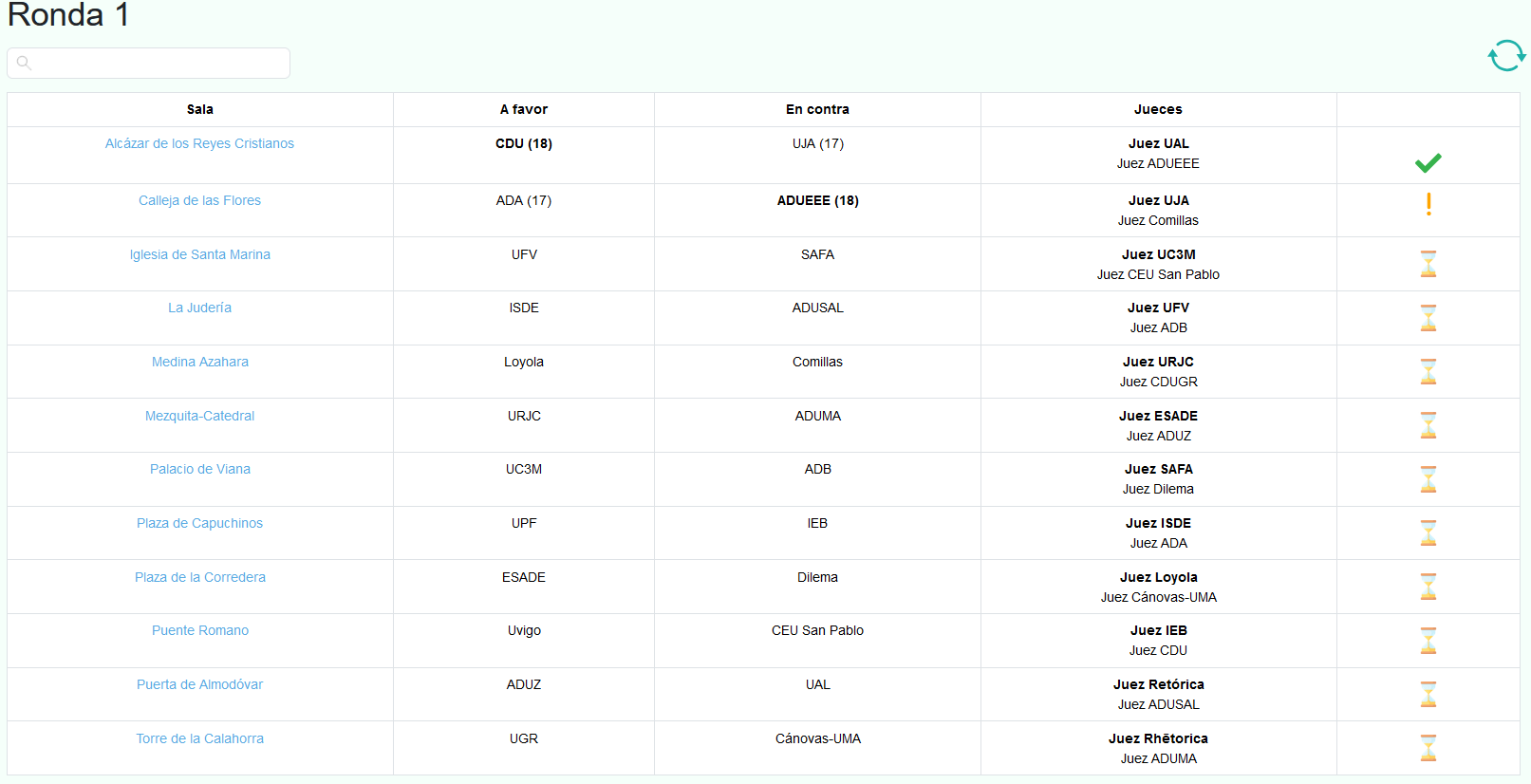Viewport: 1531px width, 784px height.
Task: Click hourglass icon in Palacio de Viana row
Action: 1428,479
